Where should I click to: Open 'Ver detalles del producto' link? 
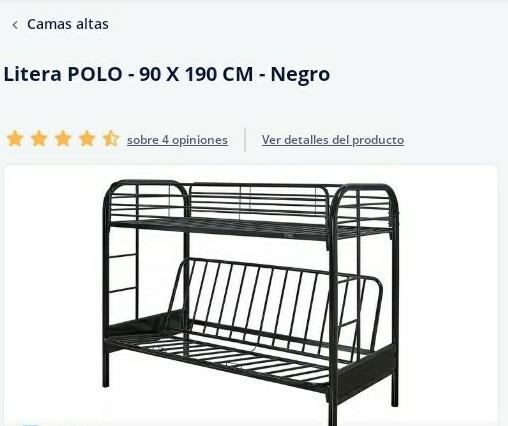(333, 140)
